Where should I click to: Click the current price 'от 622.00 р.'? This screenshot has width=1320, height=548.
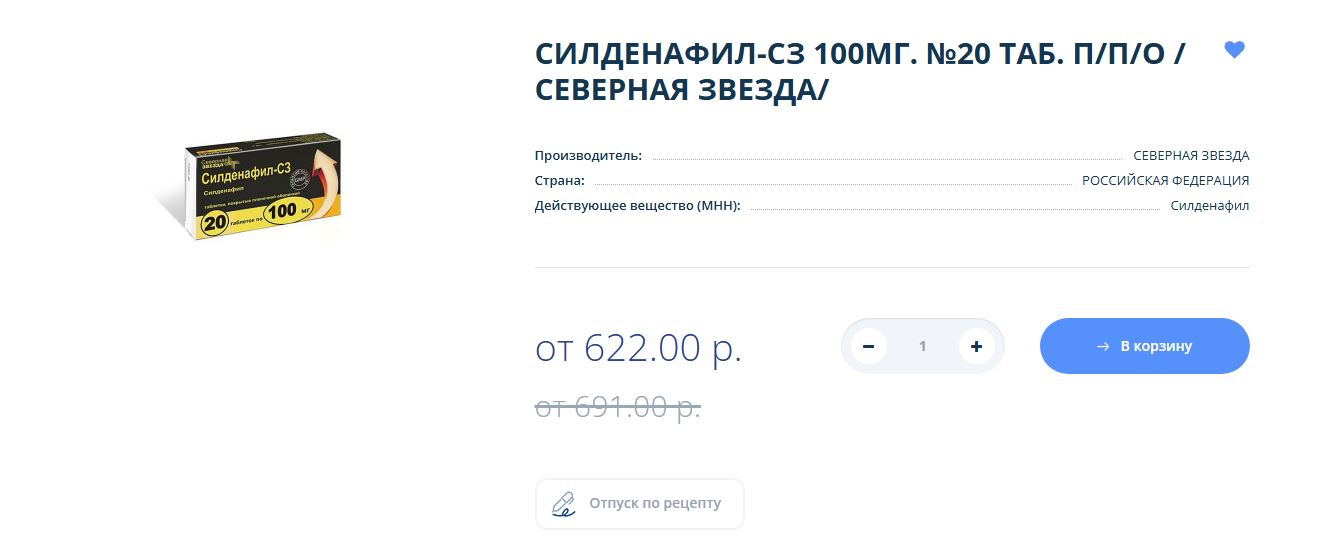coord(638,348)
